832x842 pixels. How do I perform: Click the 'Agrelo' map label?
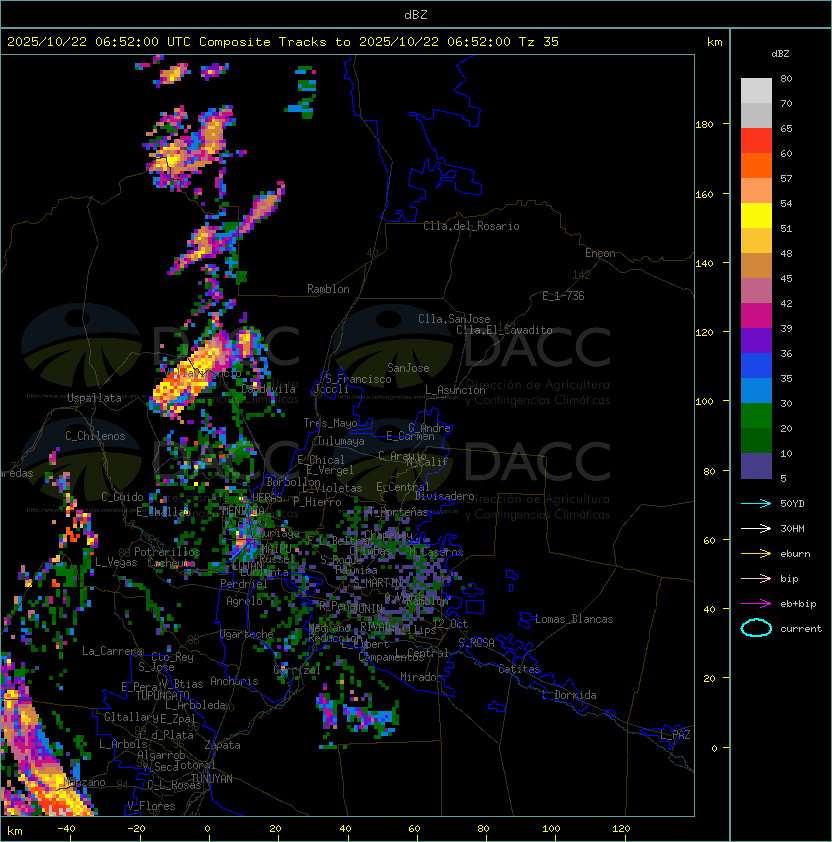coord(244,601)
